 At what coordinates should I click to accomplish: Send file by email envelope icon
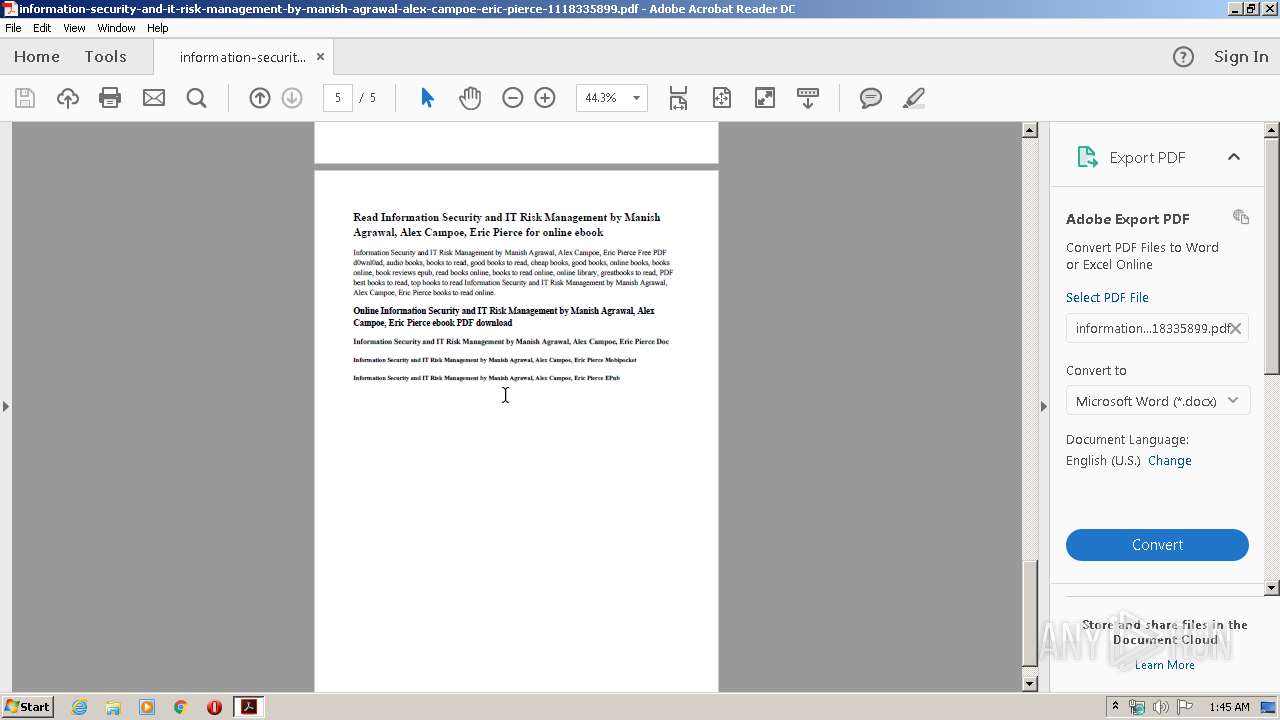click(x=154, y=98)
